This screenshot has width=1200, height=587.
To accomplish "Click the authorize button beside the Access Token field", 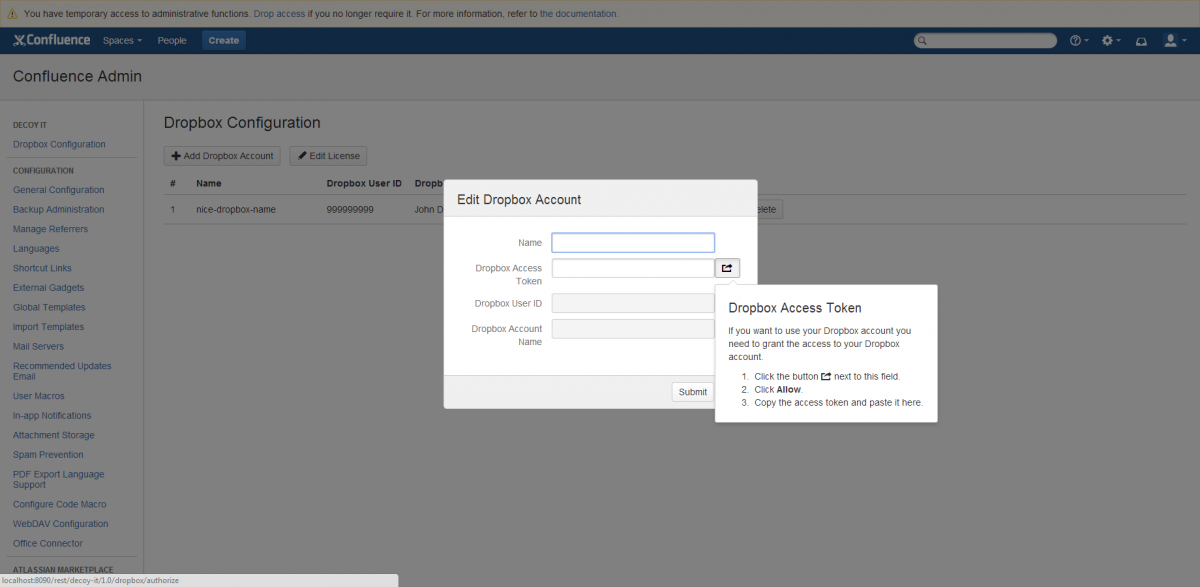I will click(x=727, y=268).
